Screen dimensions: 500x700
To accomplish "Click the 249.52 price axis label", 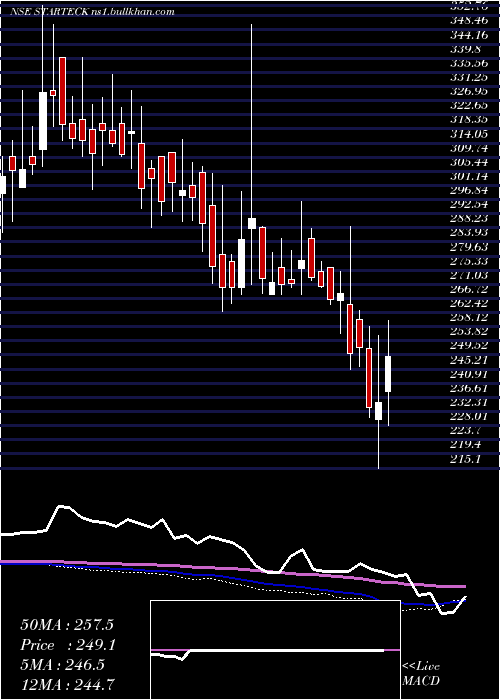I will [468, 347].
